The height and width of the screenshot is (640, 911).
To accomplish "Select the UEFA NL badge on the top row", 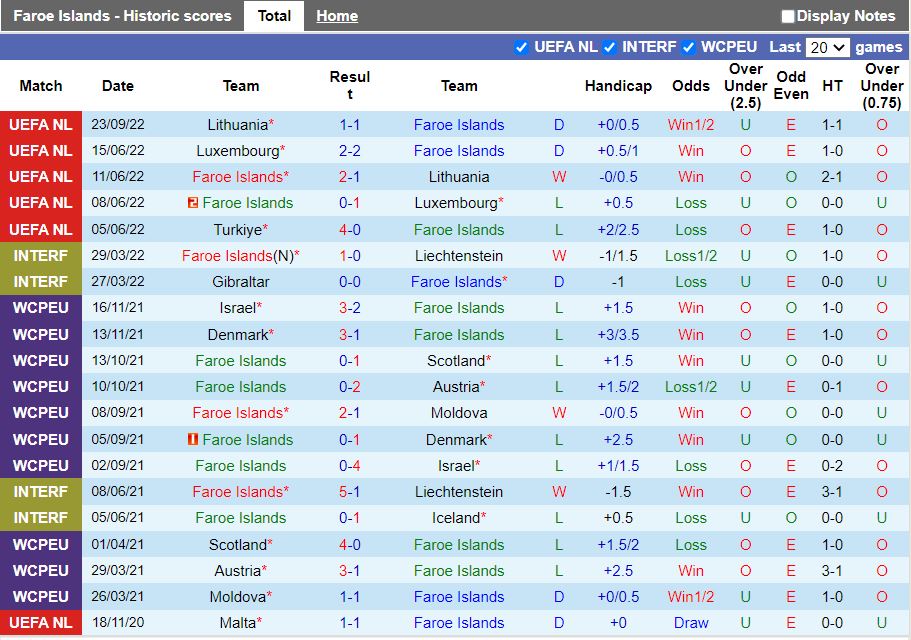I will (40, 125).
